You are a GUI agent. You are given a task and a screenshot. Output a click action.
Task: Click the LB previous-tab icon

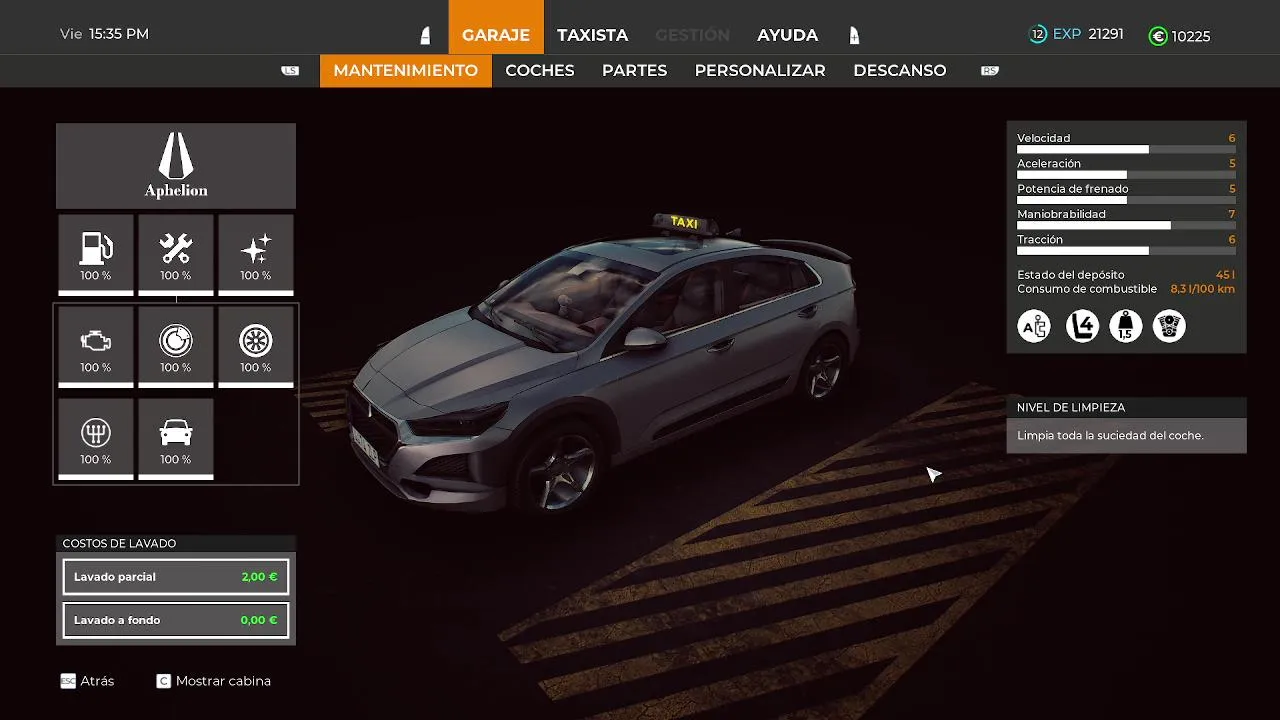pyautogui.click(x=290, y=70)
